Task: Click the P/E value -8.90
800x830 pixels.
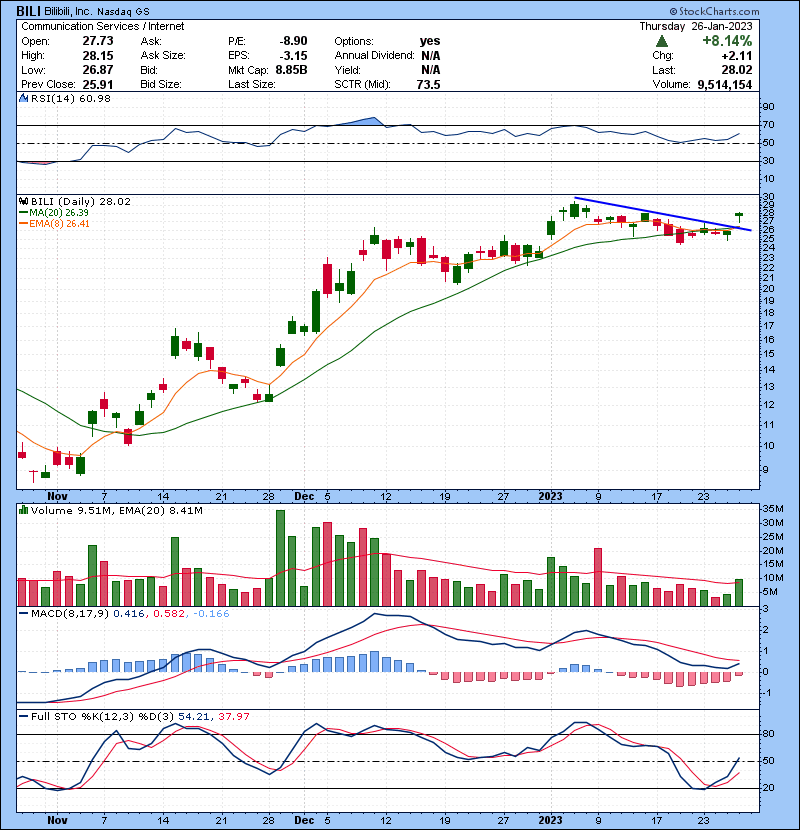Action: tap(293, 41)
